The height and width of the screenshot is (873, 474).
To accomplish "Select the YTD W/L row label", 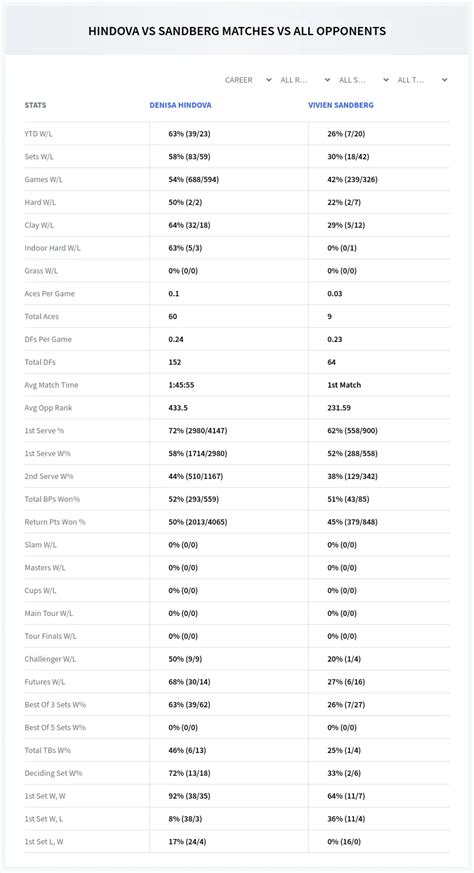I will click(38, 134).
